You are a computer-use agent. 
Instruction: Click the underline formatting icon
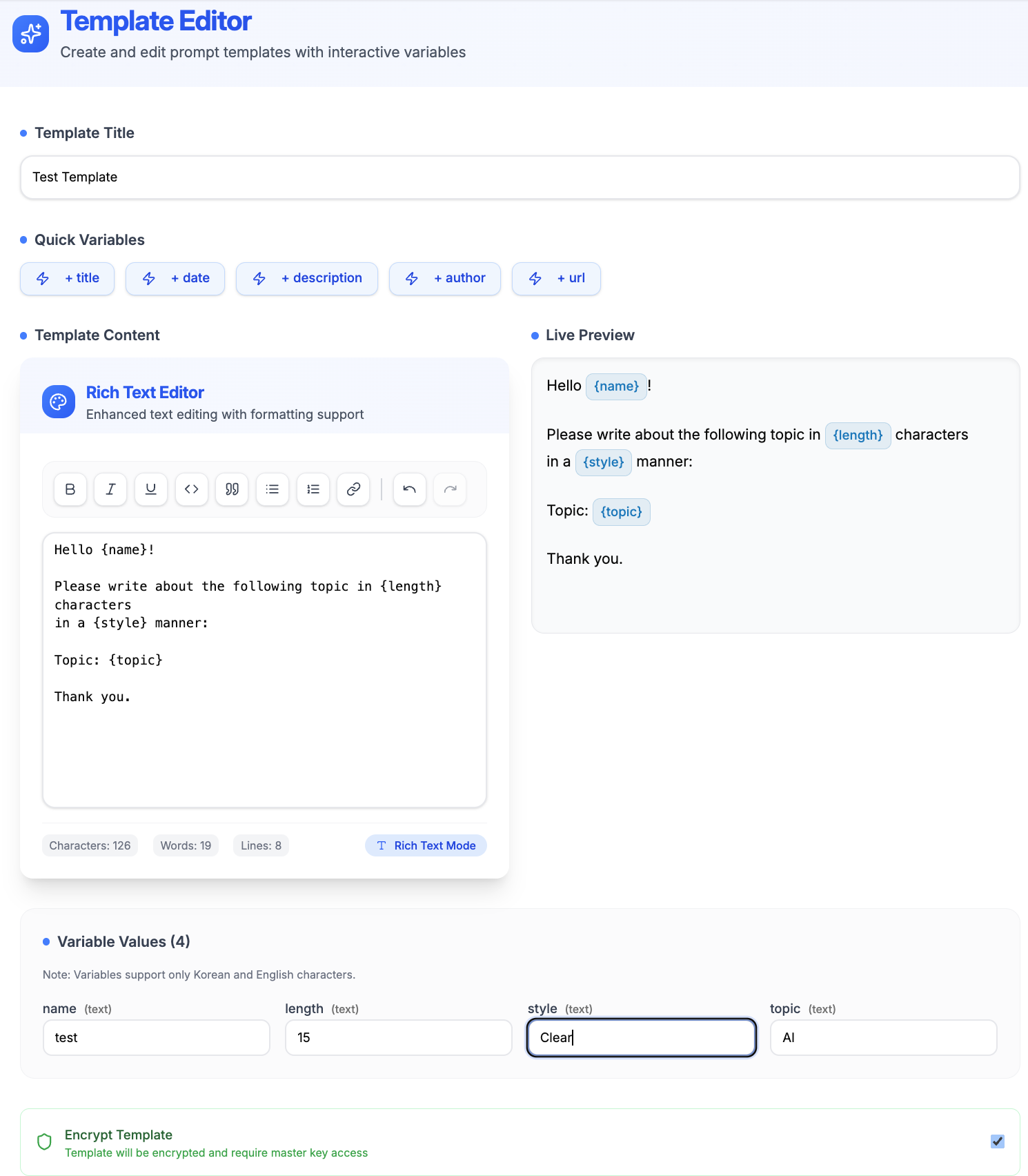click(x=151, y=489)
